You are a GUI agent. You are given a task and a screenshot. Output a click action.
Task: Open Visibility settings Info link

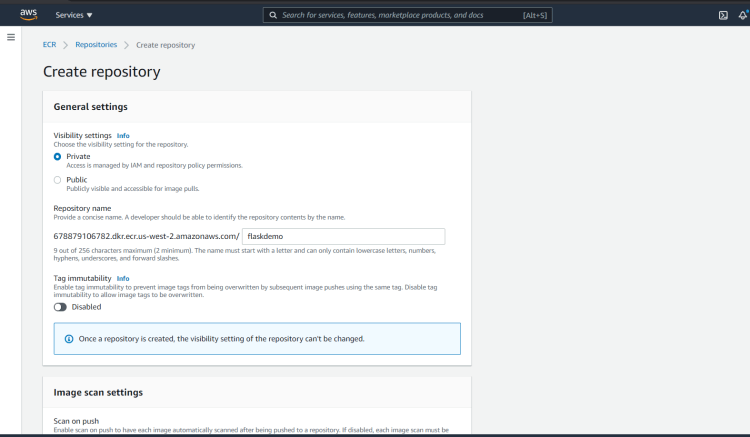click(x=123, y=136)
